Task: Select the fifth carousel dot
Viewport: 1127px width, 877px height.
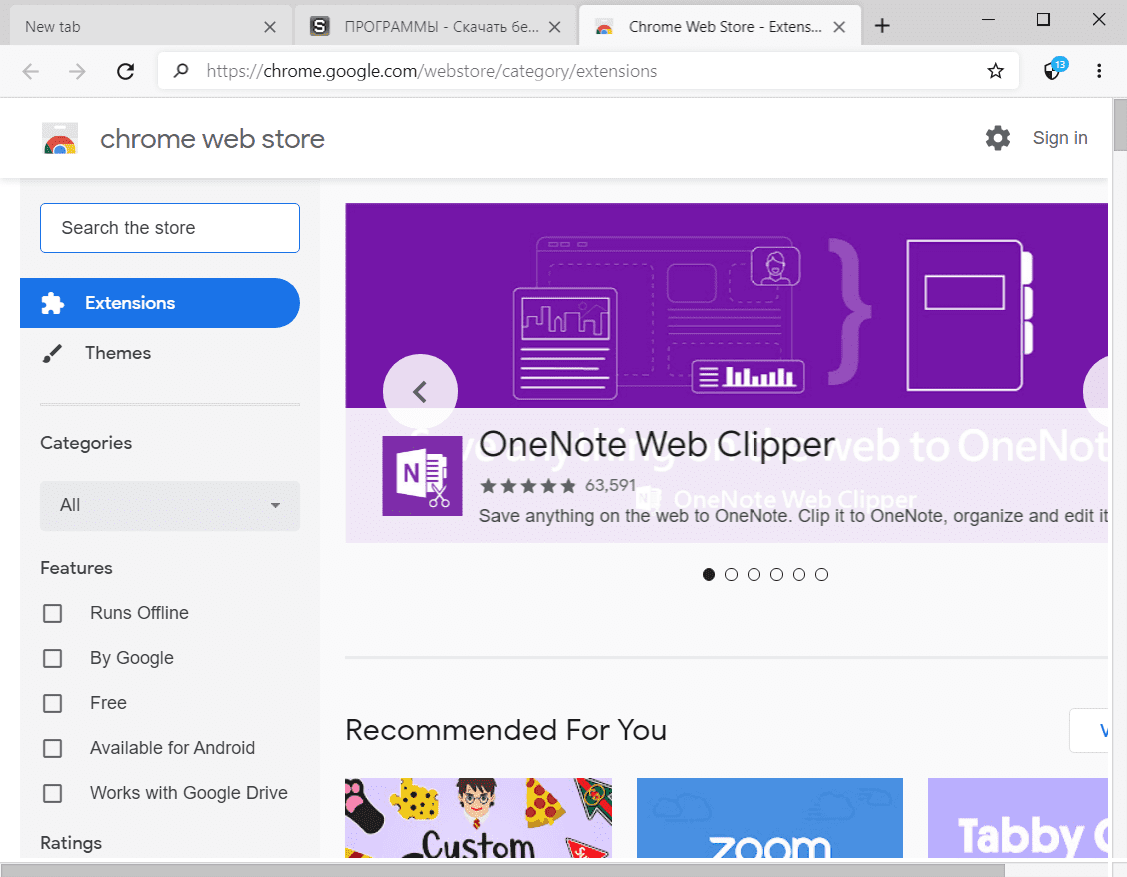Action: (799, 574)
